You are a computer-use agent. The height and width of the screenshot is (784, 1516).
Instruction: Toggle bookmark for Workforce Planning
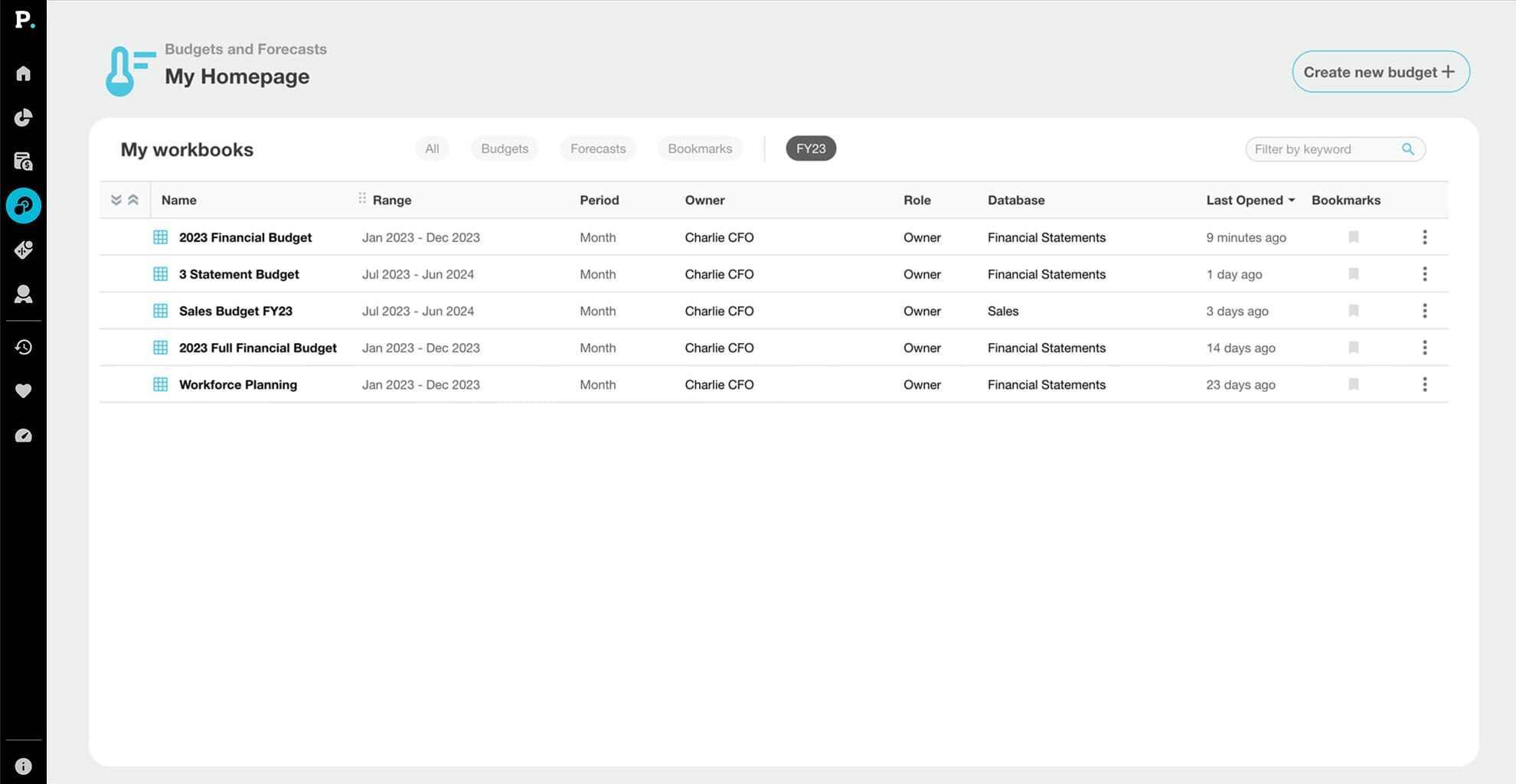1353,384
